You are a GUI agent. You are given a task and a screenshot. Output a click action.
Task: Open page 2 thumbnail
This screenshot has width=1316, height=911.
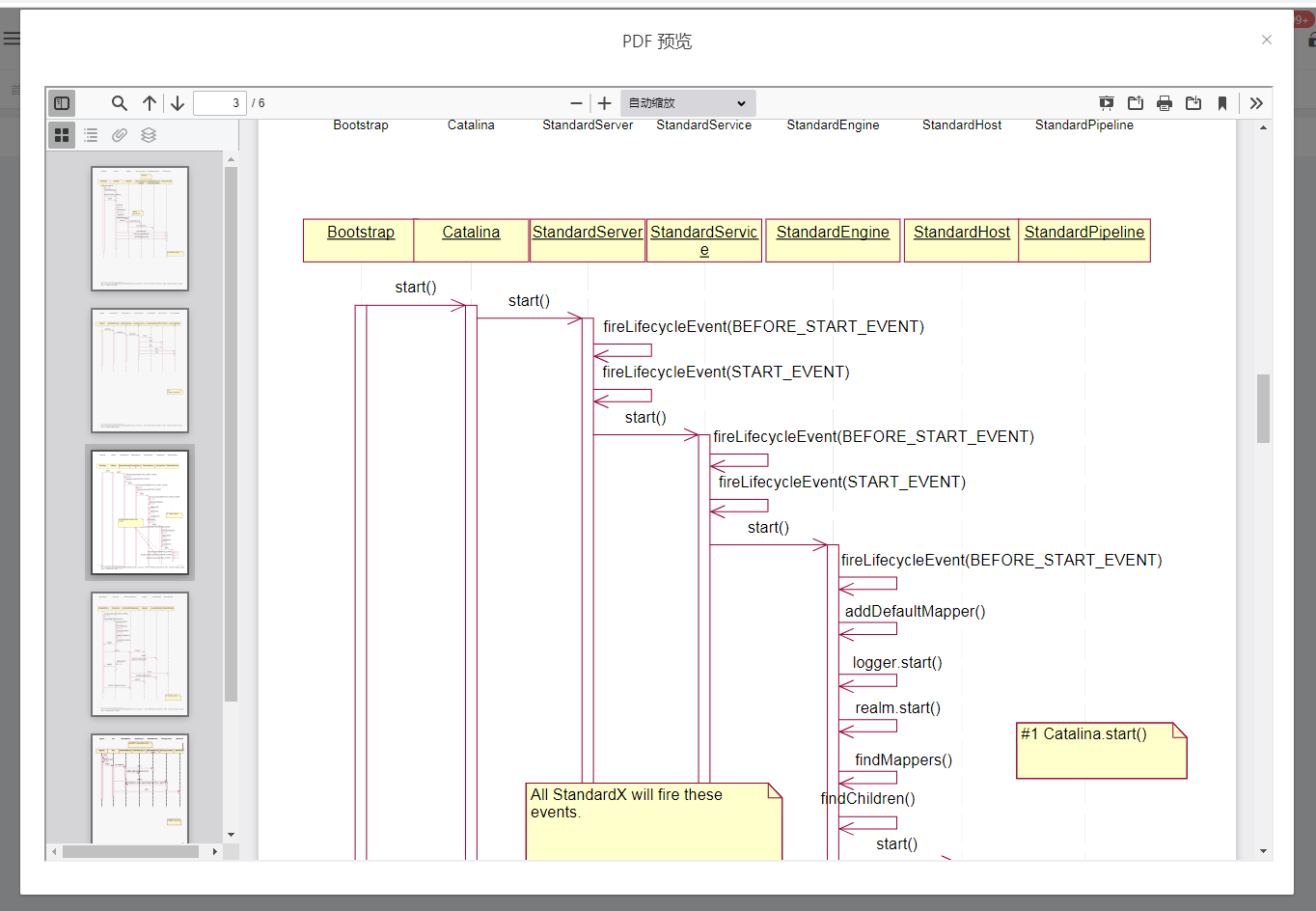(x=140, y=371)
